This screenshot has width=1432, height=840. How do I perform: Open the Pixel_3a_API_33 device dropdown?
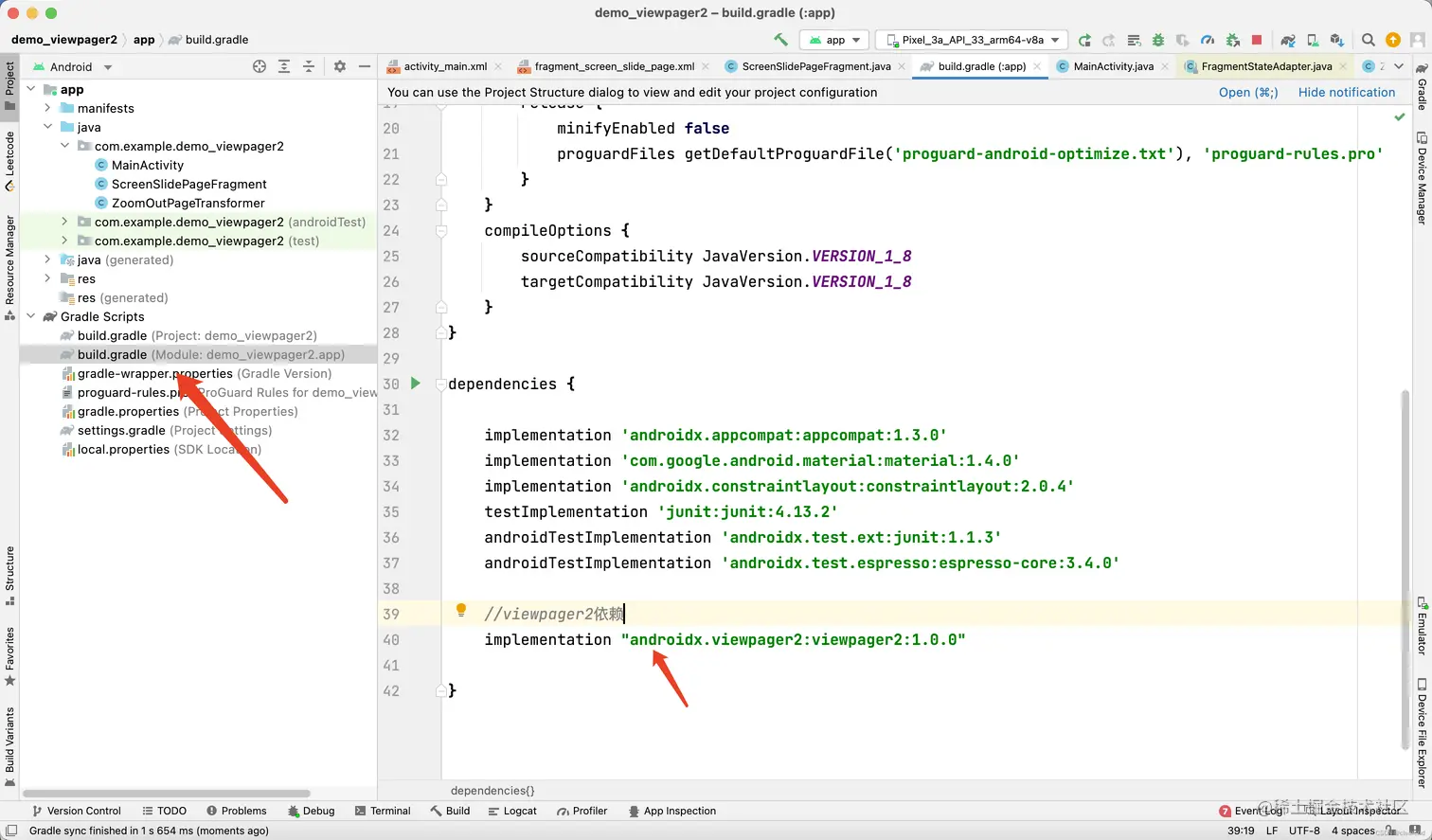point(972,40)
